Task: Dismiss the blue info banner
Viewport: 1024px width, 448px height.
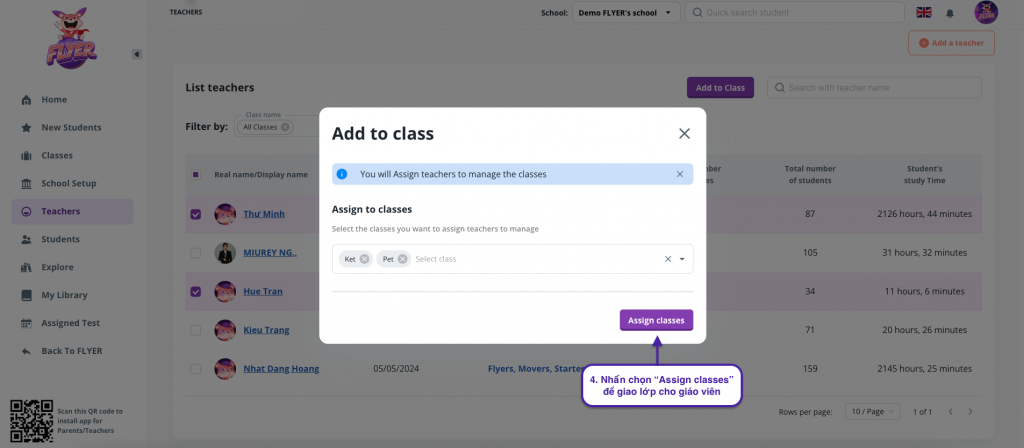Action: coord(679,174)
